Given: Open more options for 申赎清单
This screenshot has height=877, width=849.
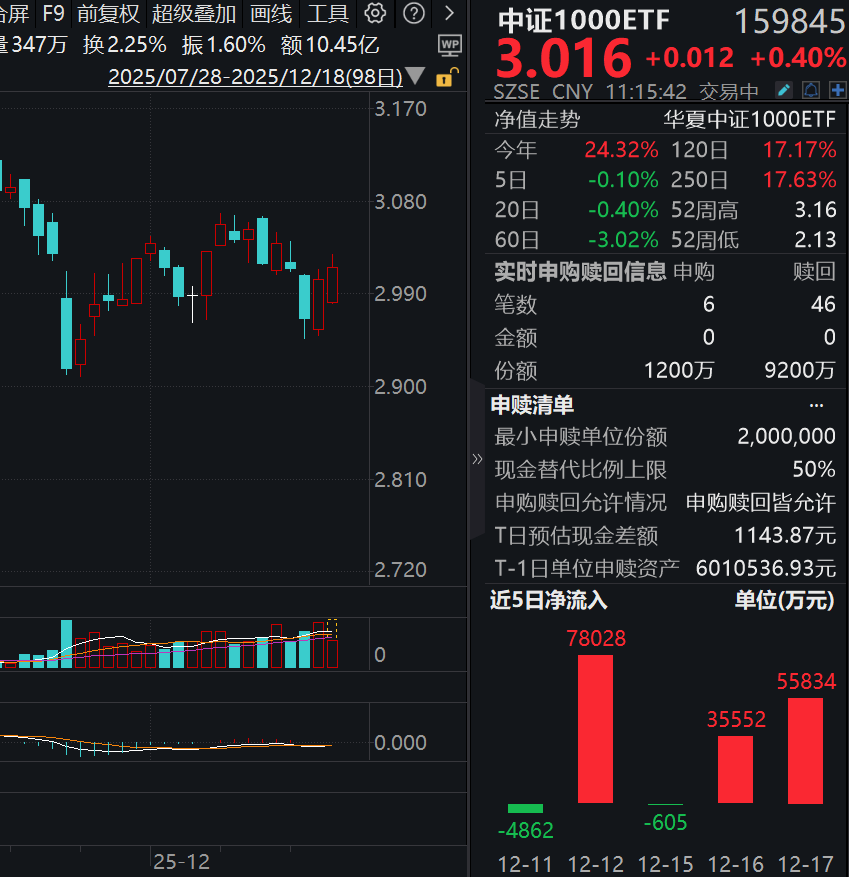Looking at the screenshot, I should point(816,405).
